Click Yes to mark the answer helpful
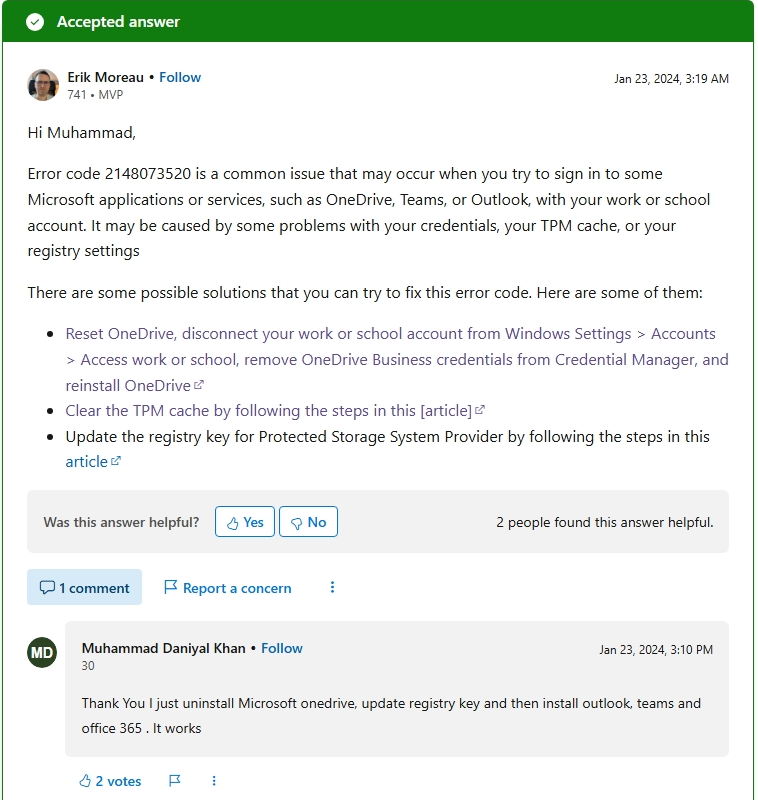Image resolution: width=758 pixels, height=800 pixels. [x=244, y=521]
